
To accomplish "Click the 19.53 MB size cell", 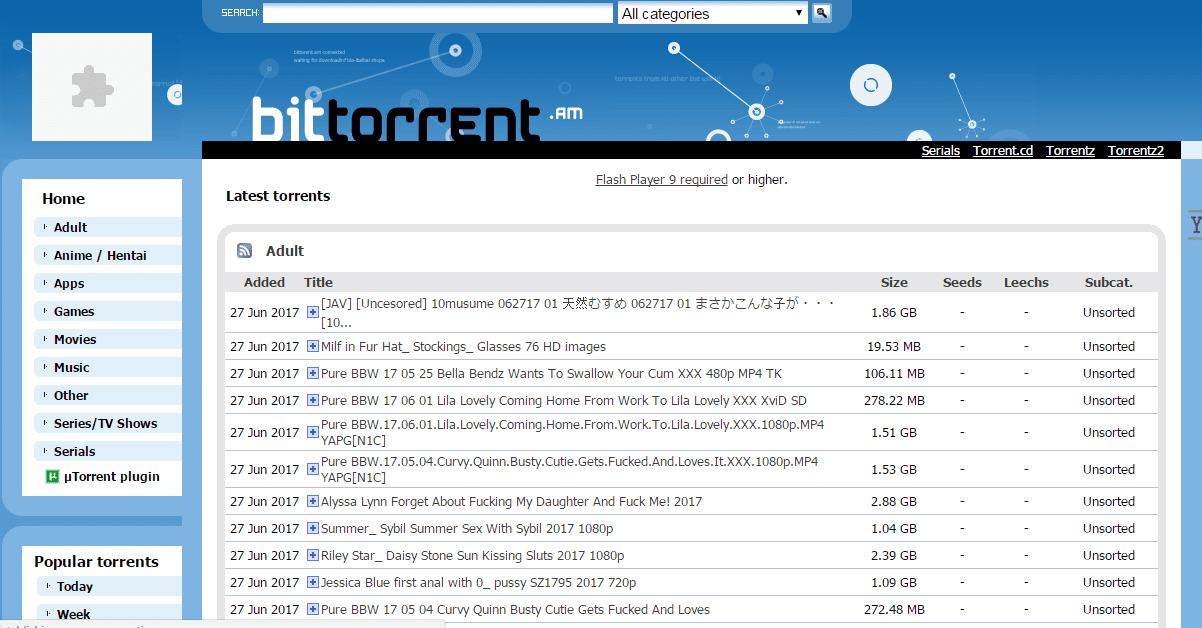I will (894, 346).
